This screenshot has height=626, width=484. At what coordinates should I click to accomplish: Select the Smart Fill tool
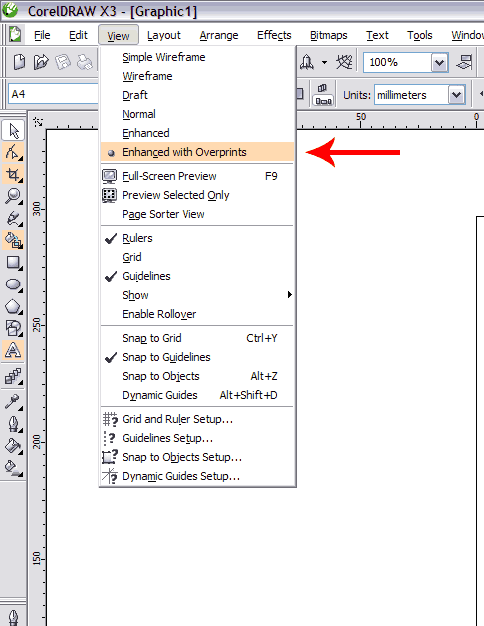[x=13, y=240]
